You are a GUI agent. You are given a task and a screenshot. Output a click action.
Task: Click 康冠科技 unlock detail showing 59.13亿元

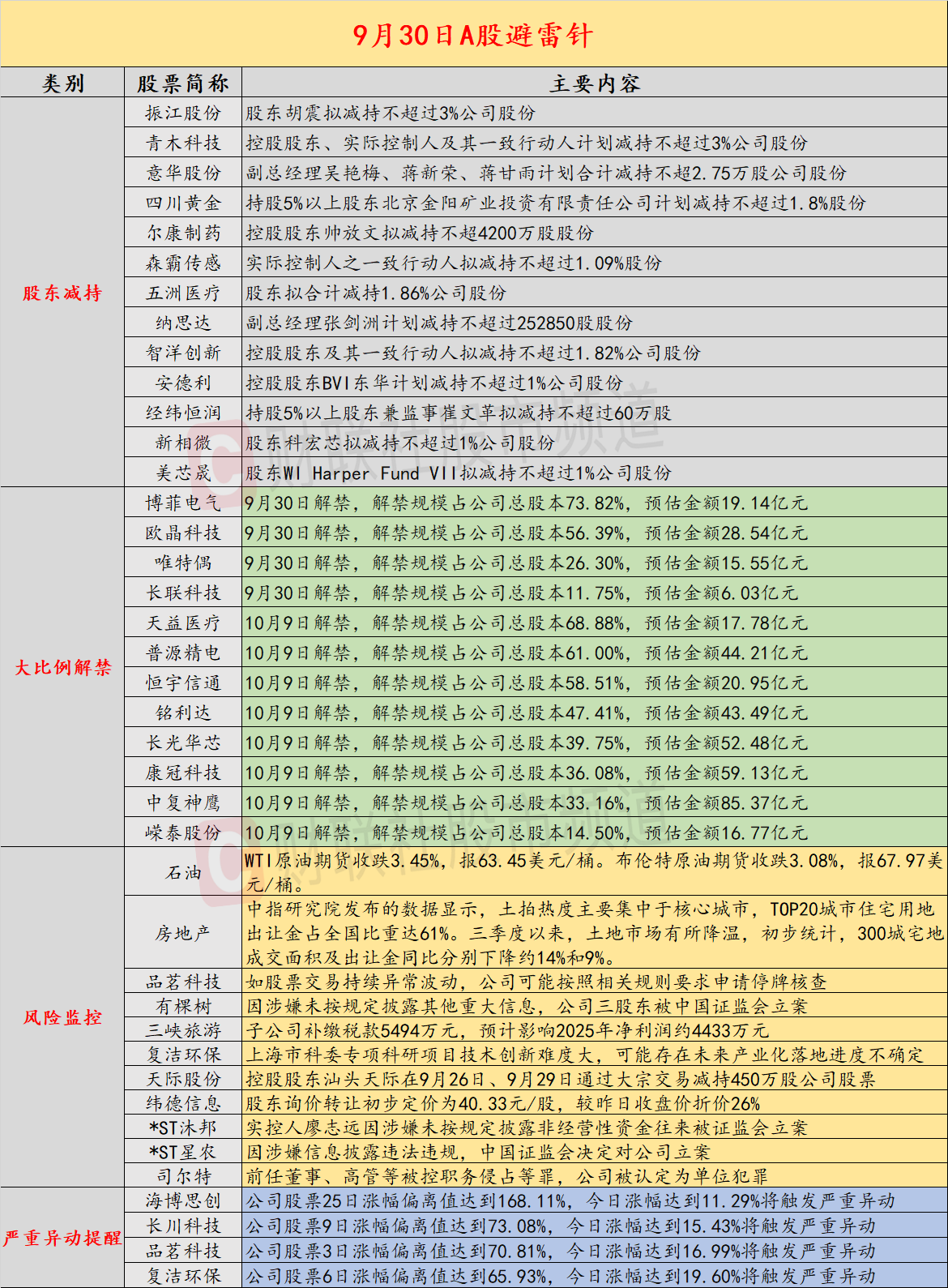tap(595, 772)
